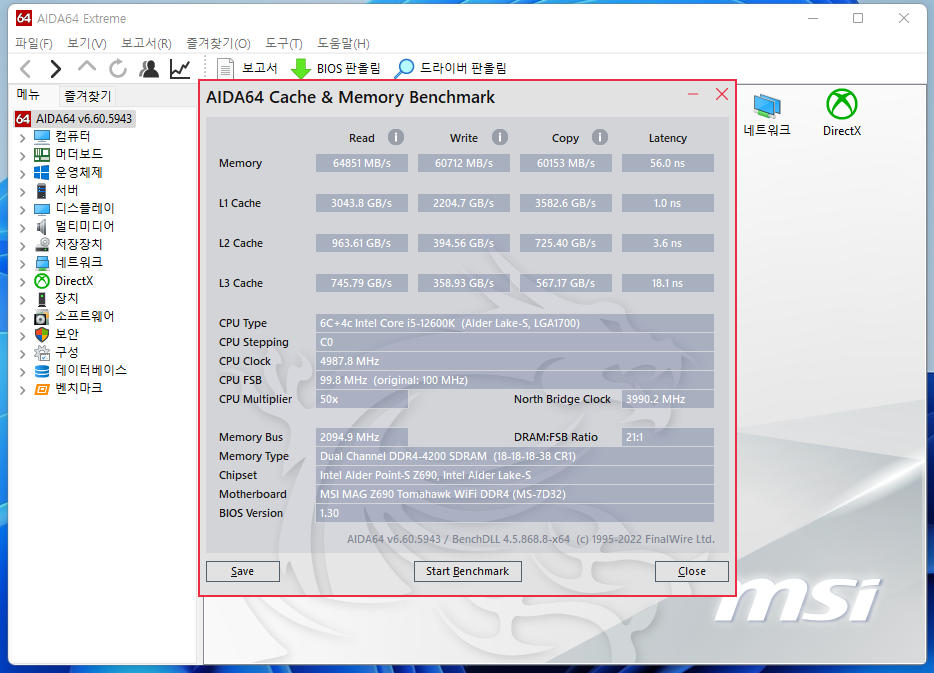Image resolution: width=934 pixels, height=673 pixels.
Task: Expand the 컴퓨터 tree node
Action: point(22,138)
